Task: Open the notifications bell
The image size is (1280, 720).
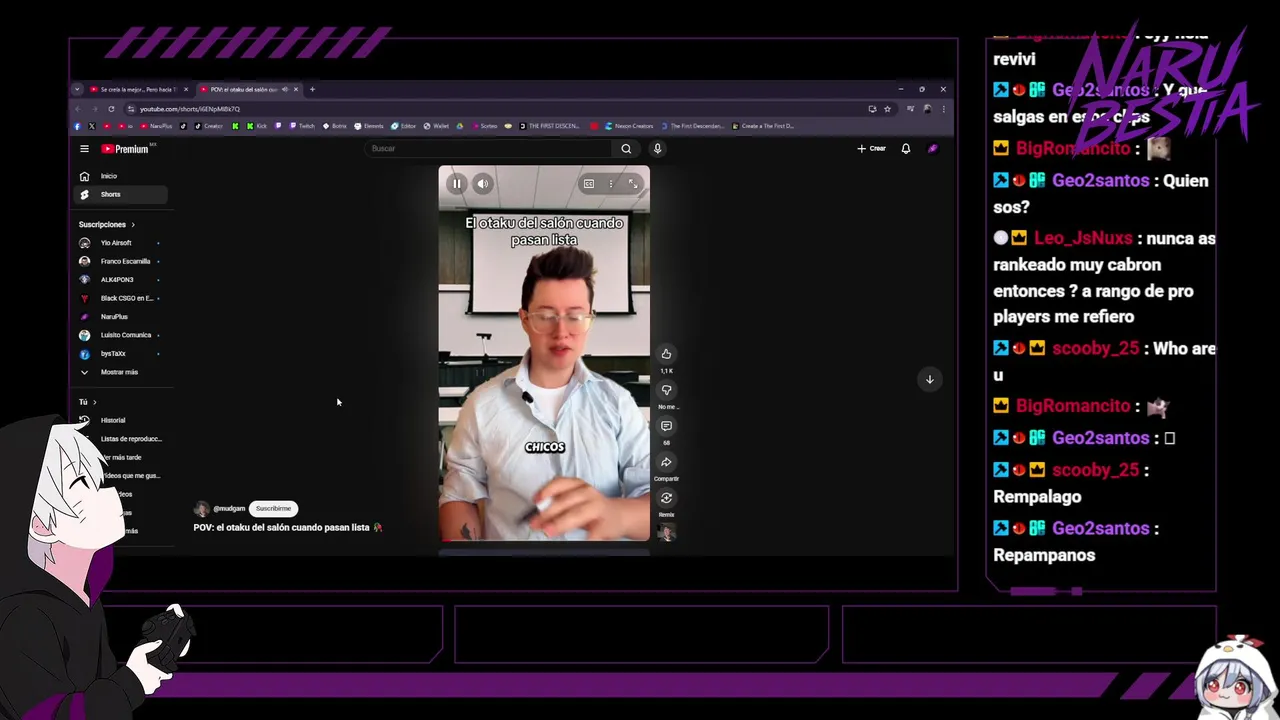Action: point(906,149)
